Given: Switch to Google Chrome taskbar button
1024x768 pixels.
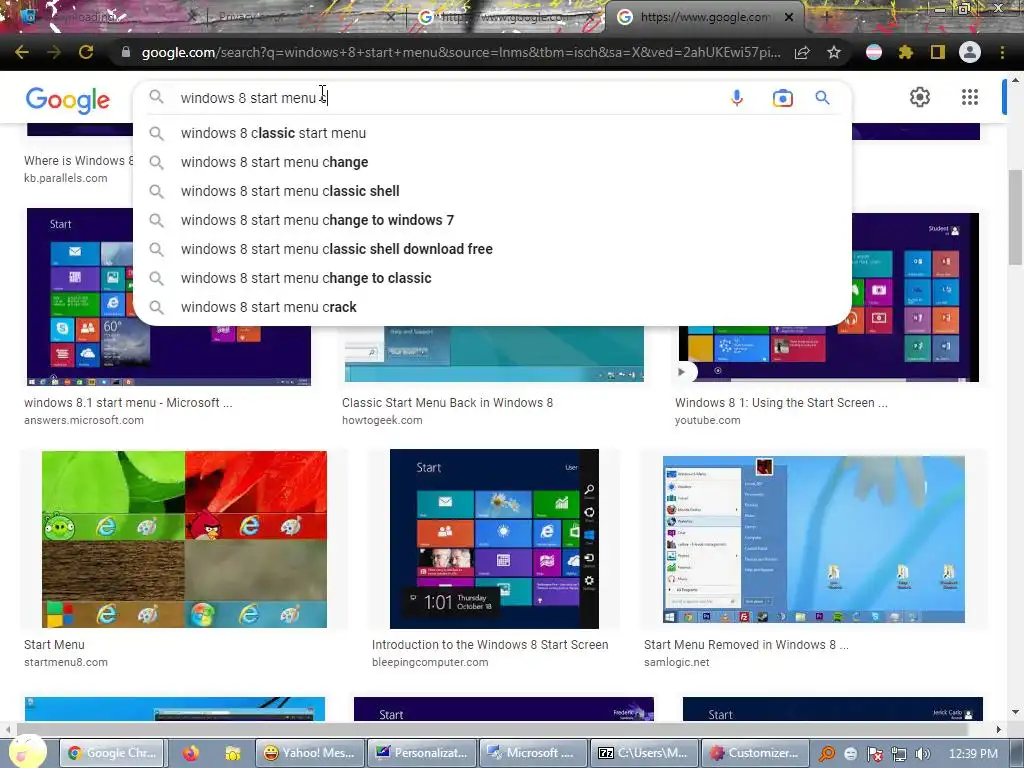Looking at the screenshot, I should click(112, 753).
